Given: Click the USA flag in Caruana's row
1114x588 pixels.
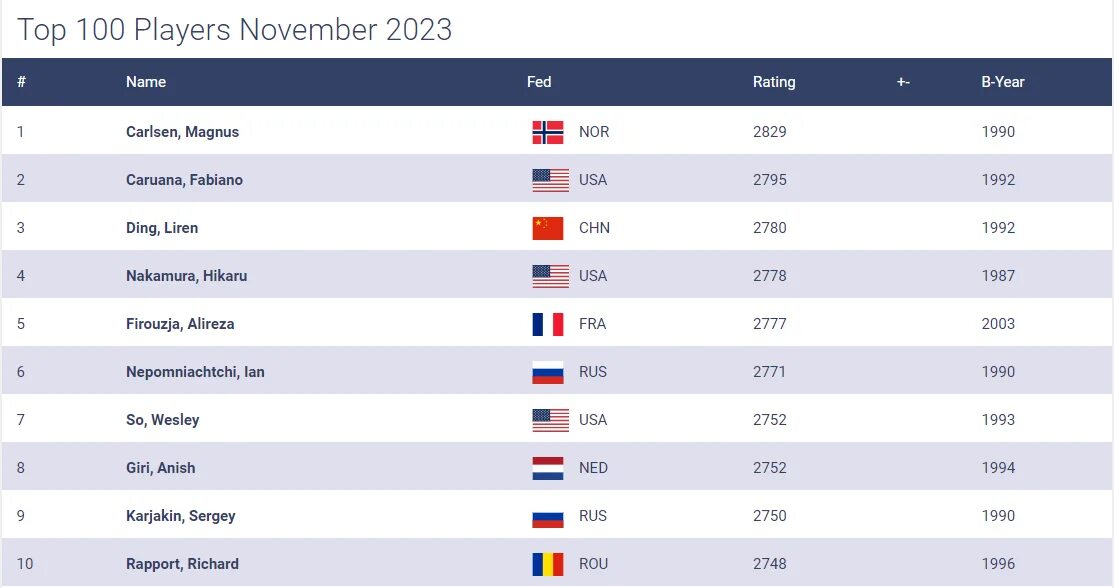Looking at the screenshot, I should tap(551, 180).
